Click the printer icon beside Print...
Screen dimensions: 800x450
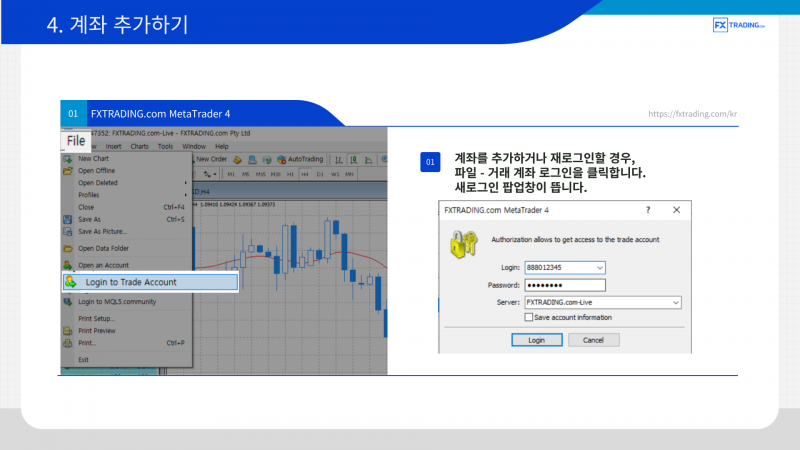click(67, 343)
